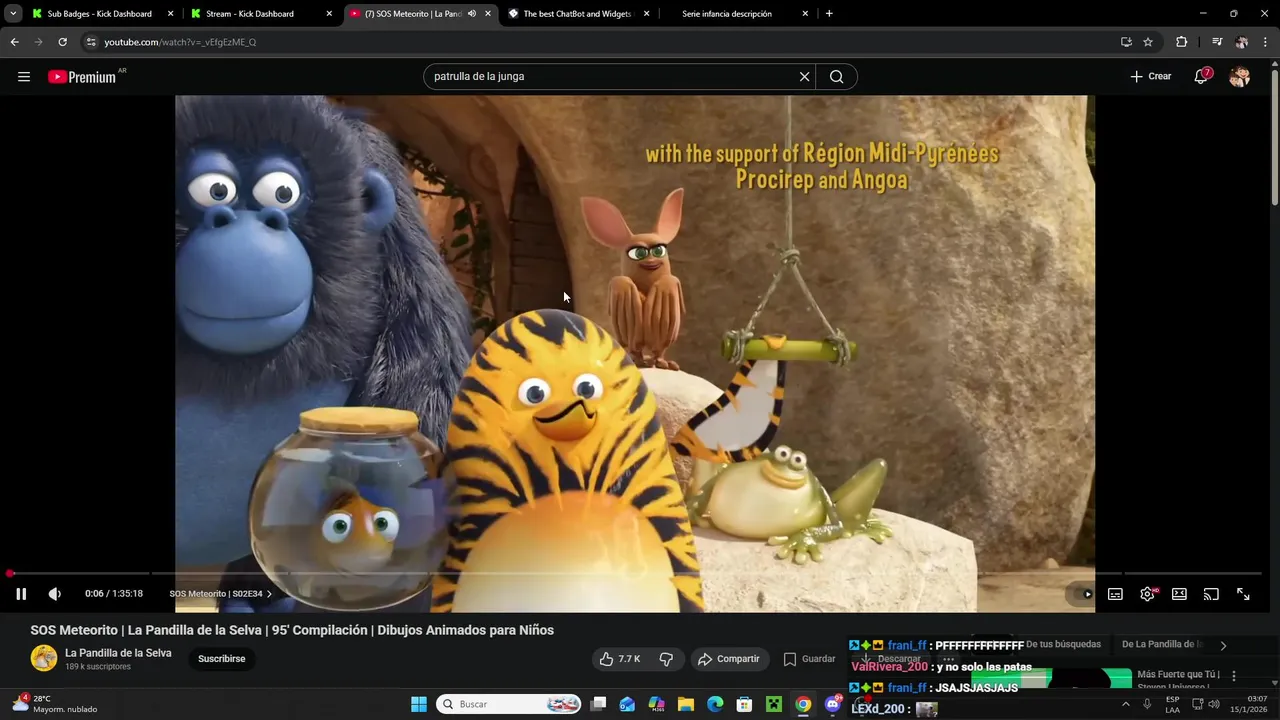Show hidden system tray icons
Image resolution: width=1280 pixels, height=720 pixels.
coord(1126,704)
